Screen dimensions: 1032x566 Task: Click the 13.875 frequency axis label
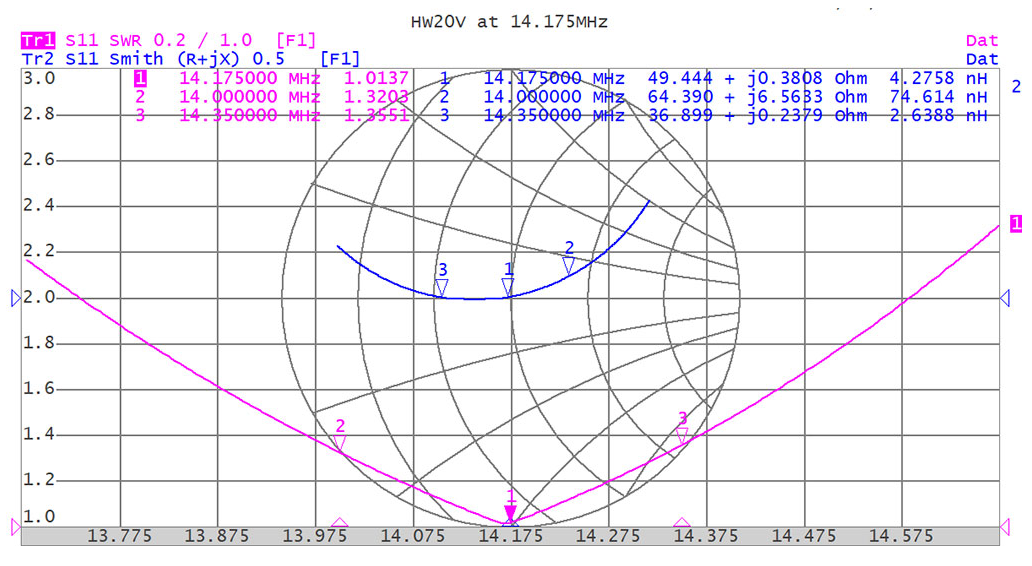(x=217, y=536)
